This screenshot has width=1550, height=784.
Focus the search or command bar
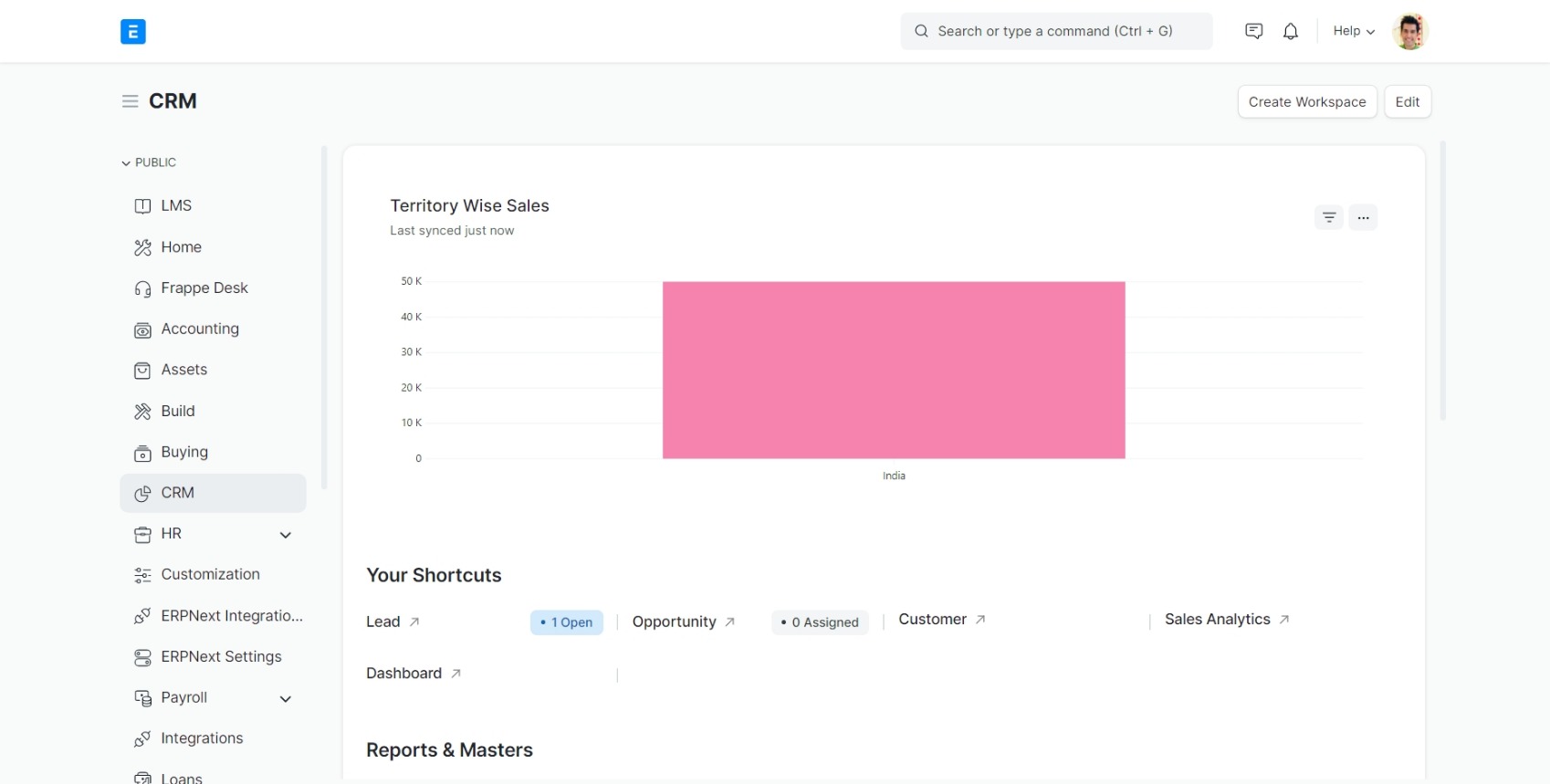[1056, 31]
